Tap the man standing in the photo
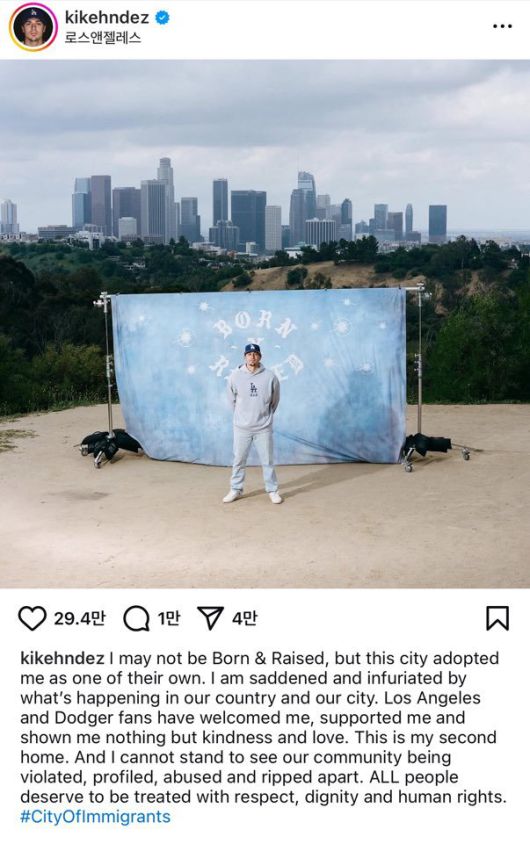This screenshot has width=530, height=844. pos(253,423)
